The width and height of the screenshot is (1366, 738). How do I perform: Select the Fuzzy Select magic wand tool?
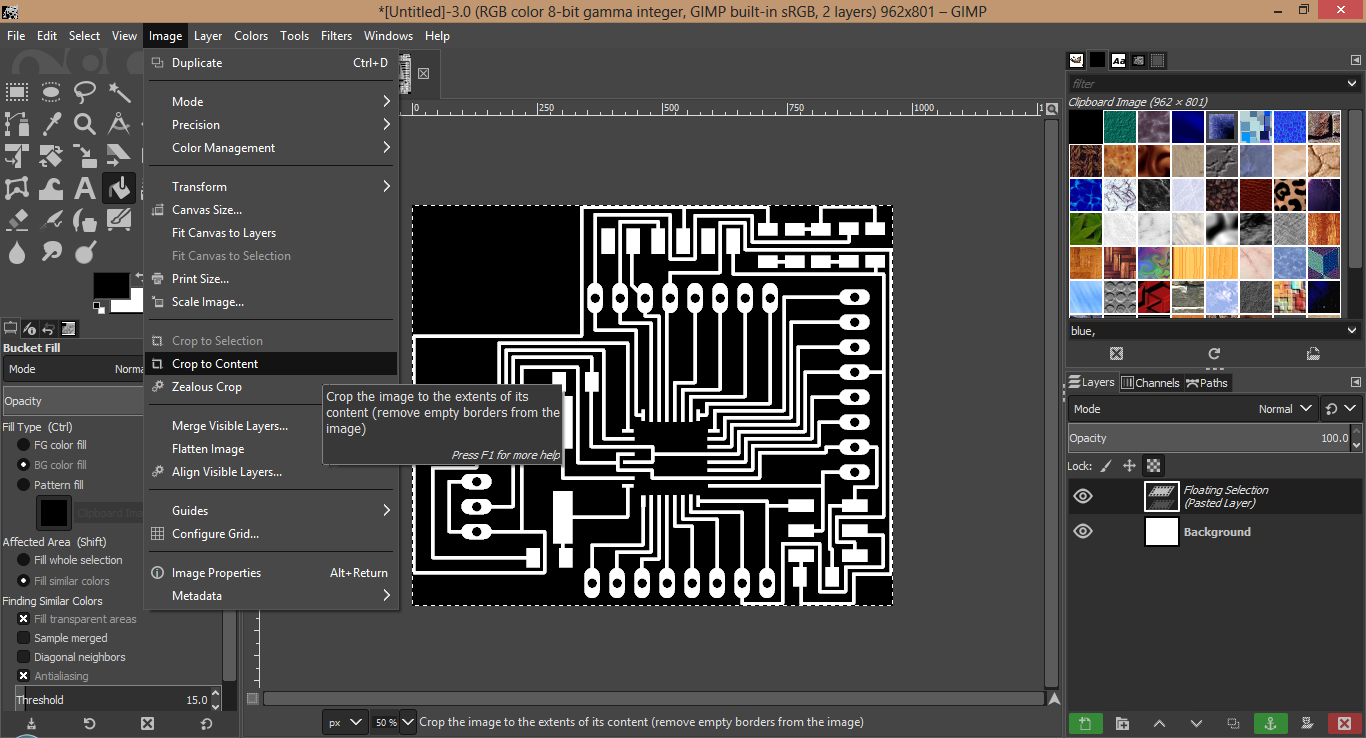pos(119,93)
